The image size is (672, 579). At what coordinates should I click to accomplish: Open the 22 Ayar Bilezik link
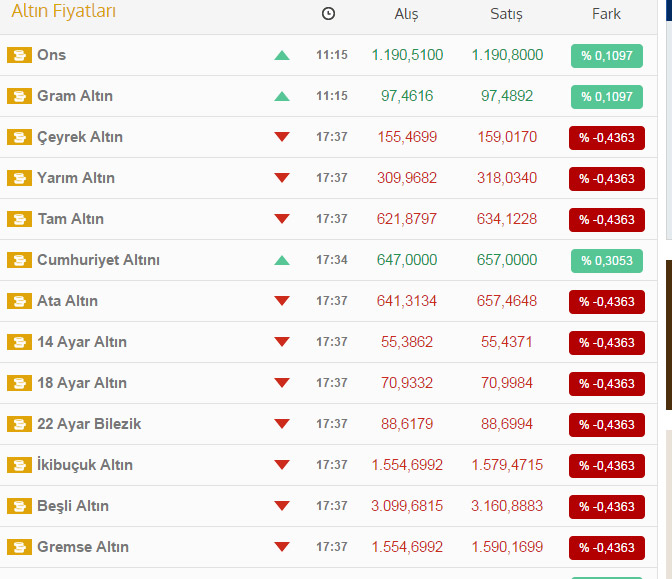89,424
